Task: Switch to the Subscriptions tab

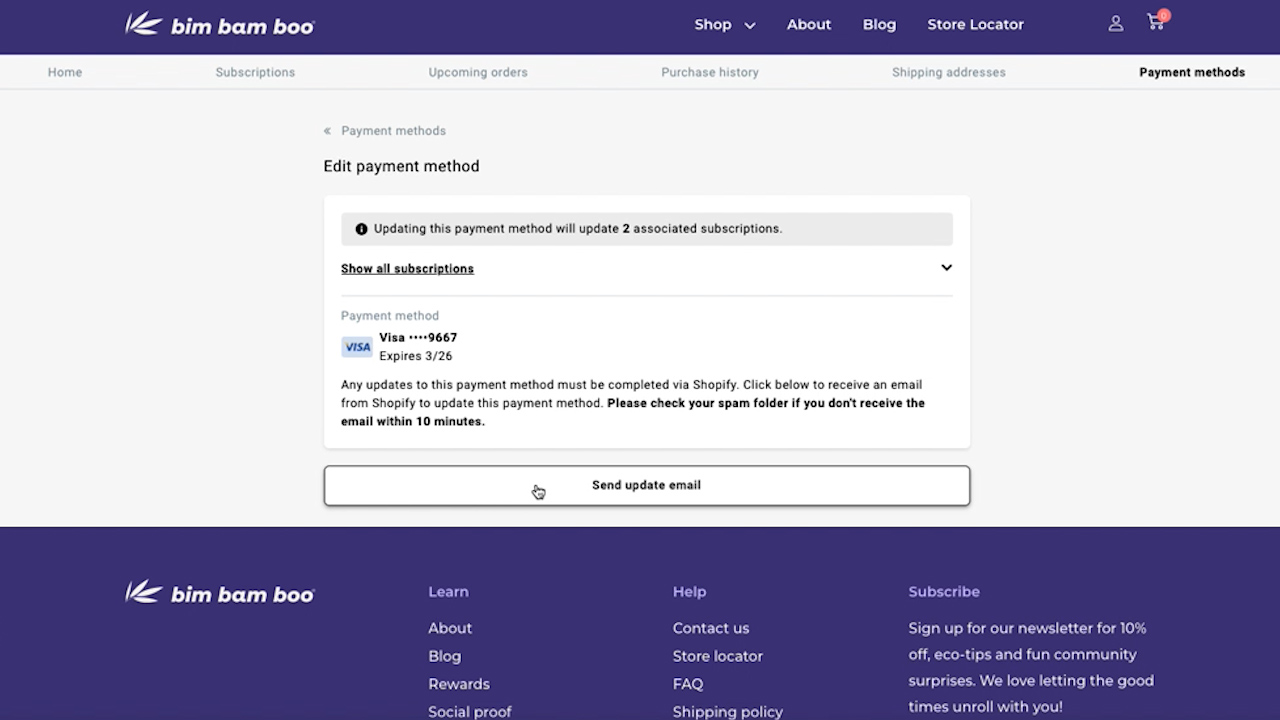Action: click(x=255, y=72)
